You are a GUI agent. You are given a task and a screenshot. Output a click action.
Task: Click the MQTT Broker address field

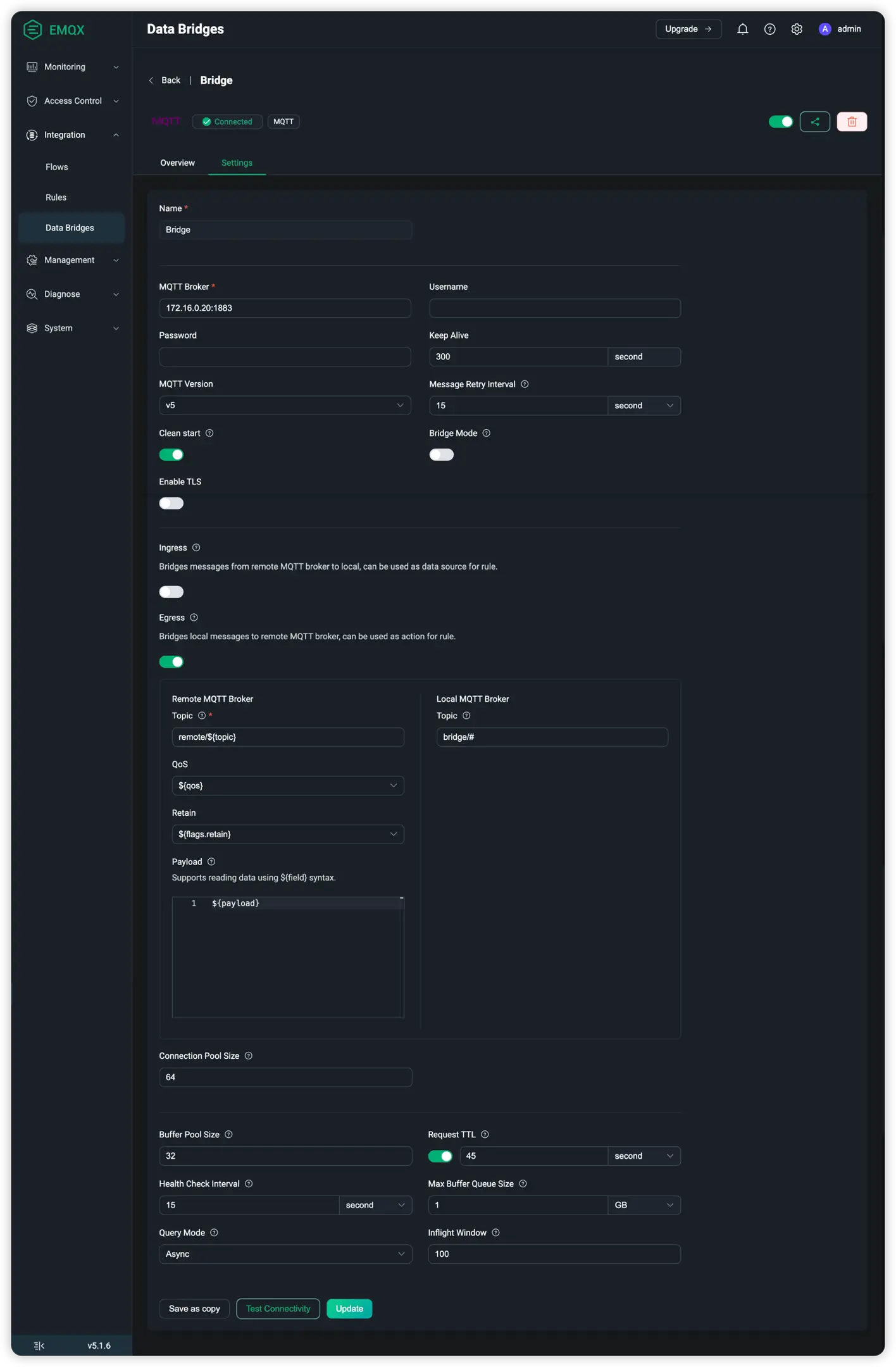[285, 308]
